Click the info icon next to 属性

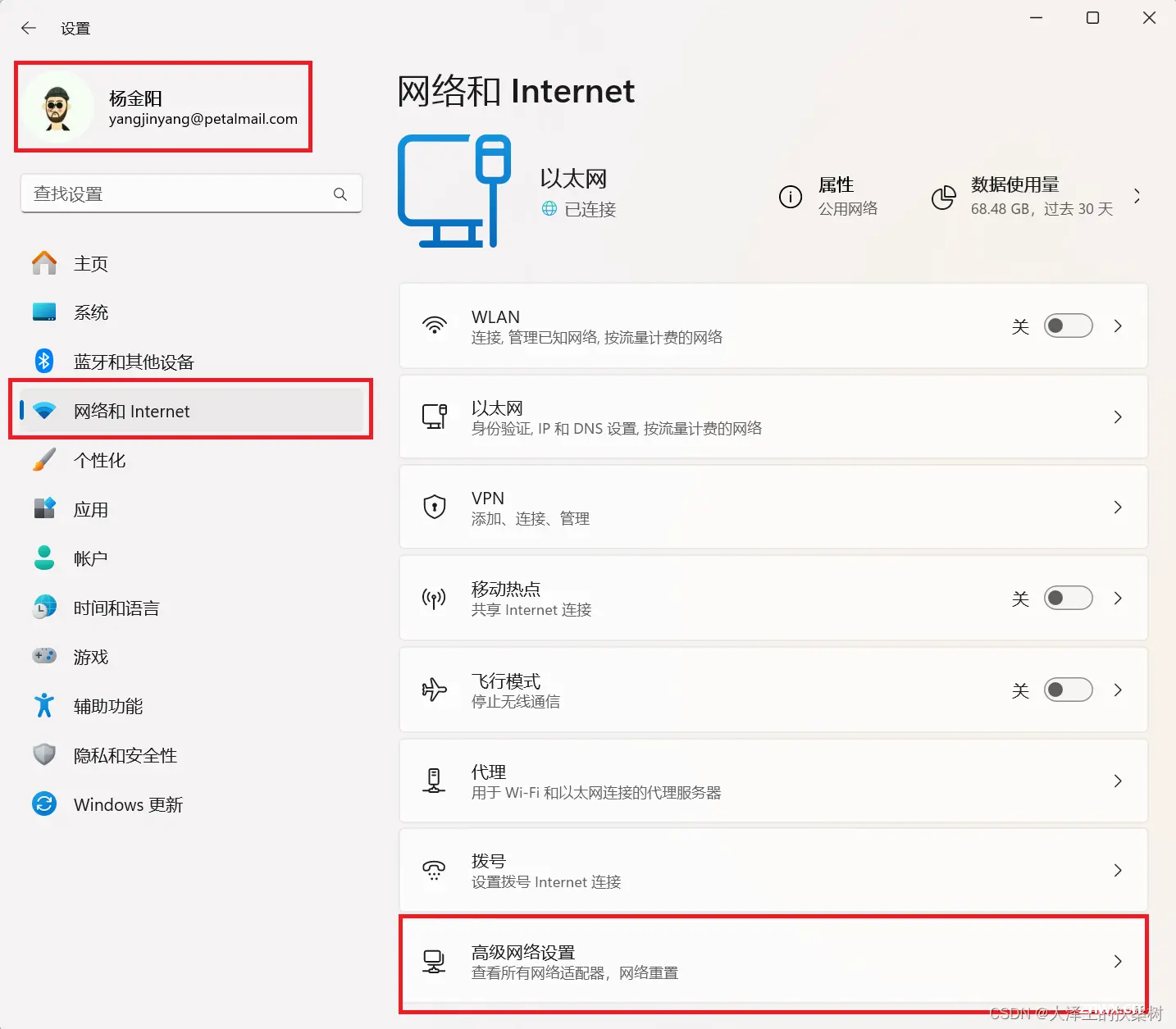pyautogui.click(x=791, y=197)
